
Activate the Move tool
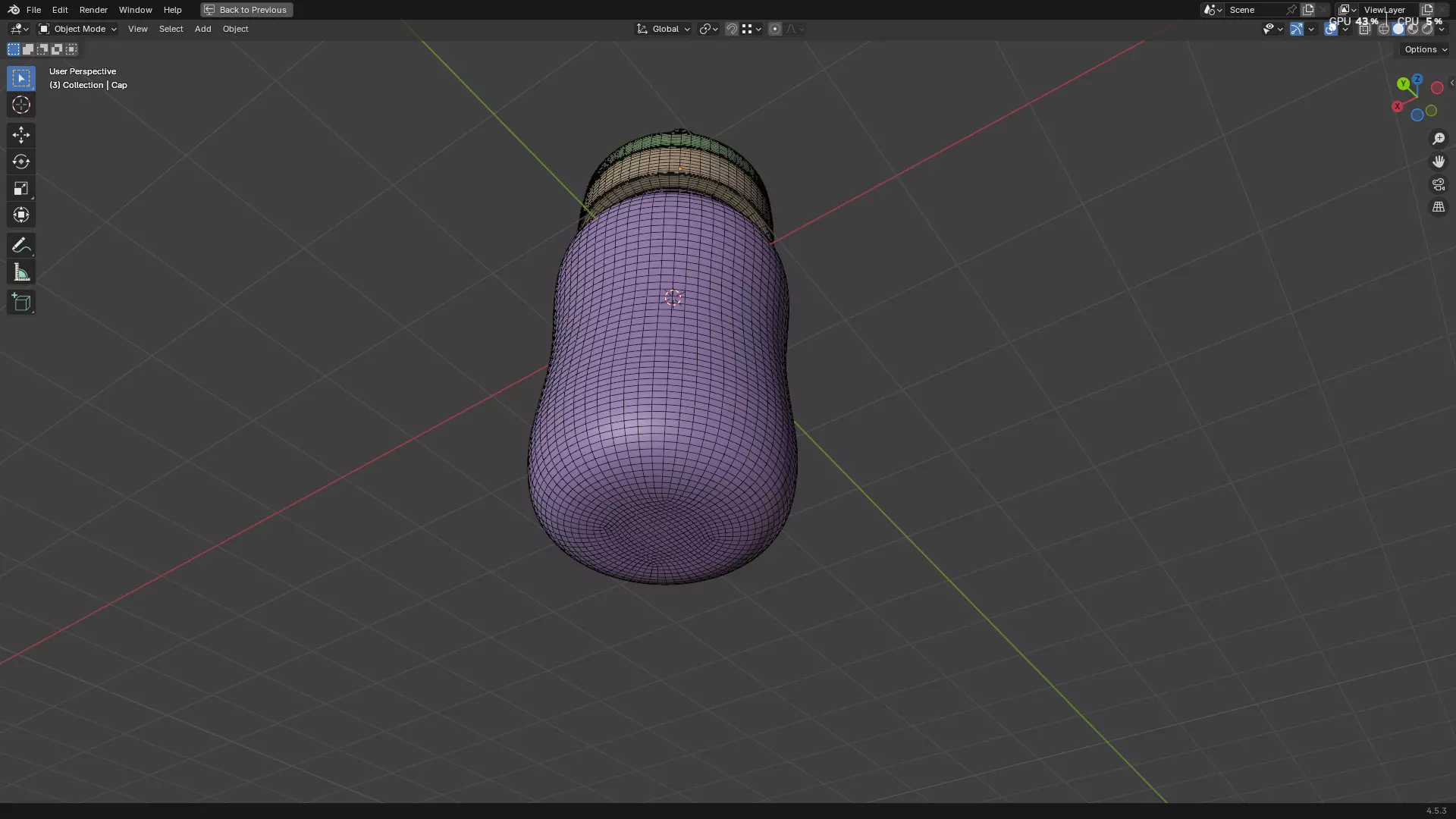[21, 135]
